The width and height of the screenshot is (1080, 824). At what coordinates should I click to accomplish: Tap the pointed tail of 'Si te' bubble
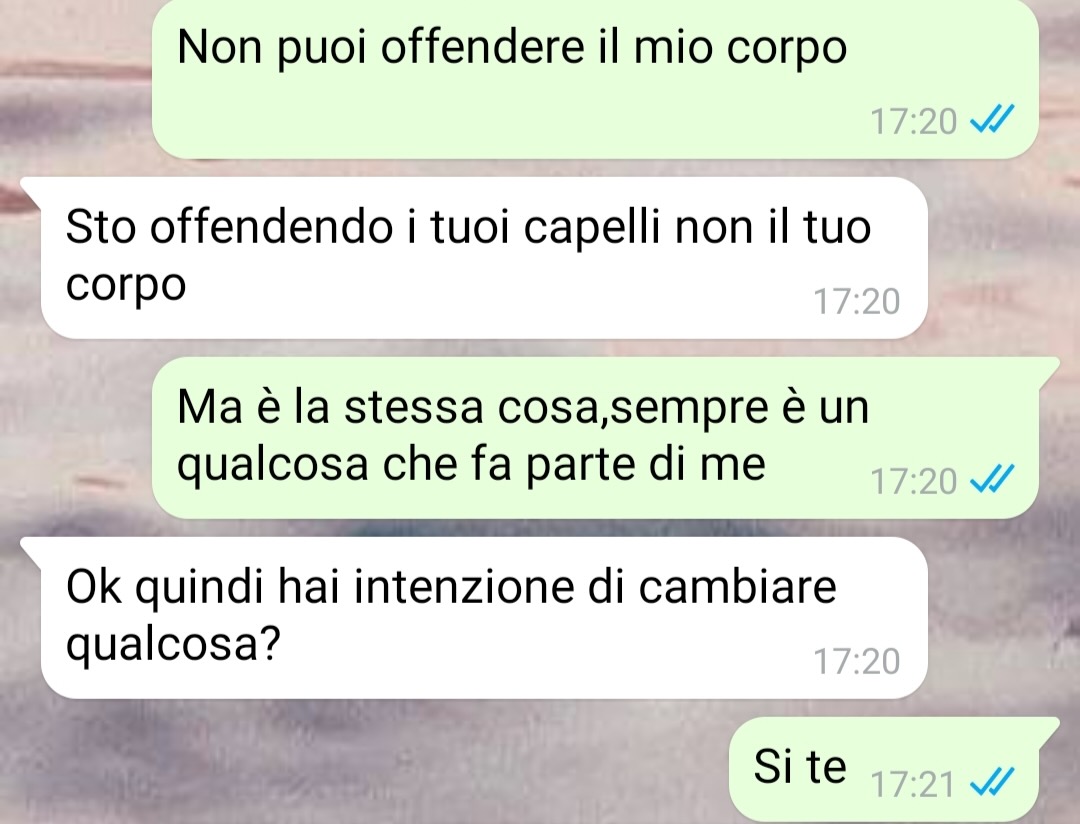click(1049, 730)
